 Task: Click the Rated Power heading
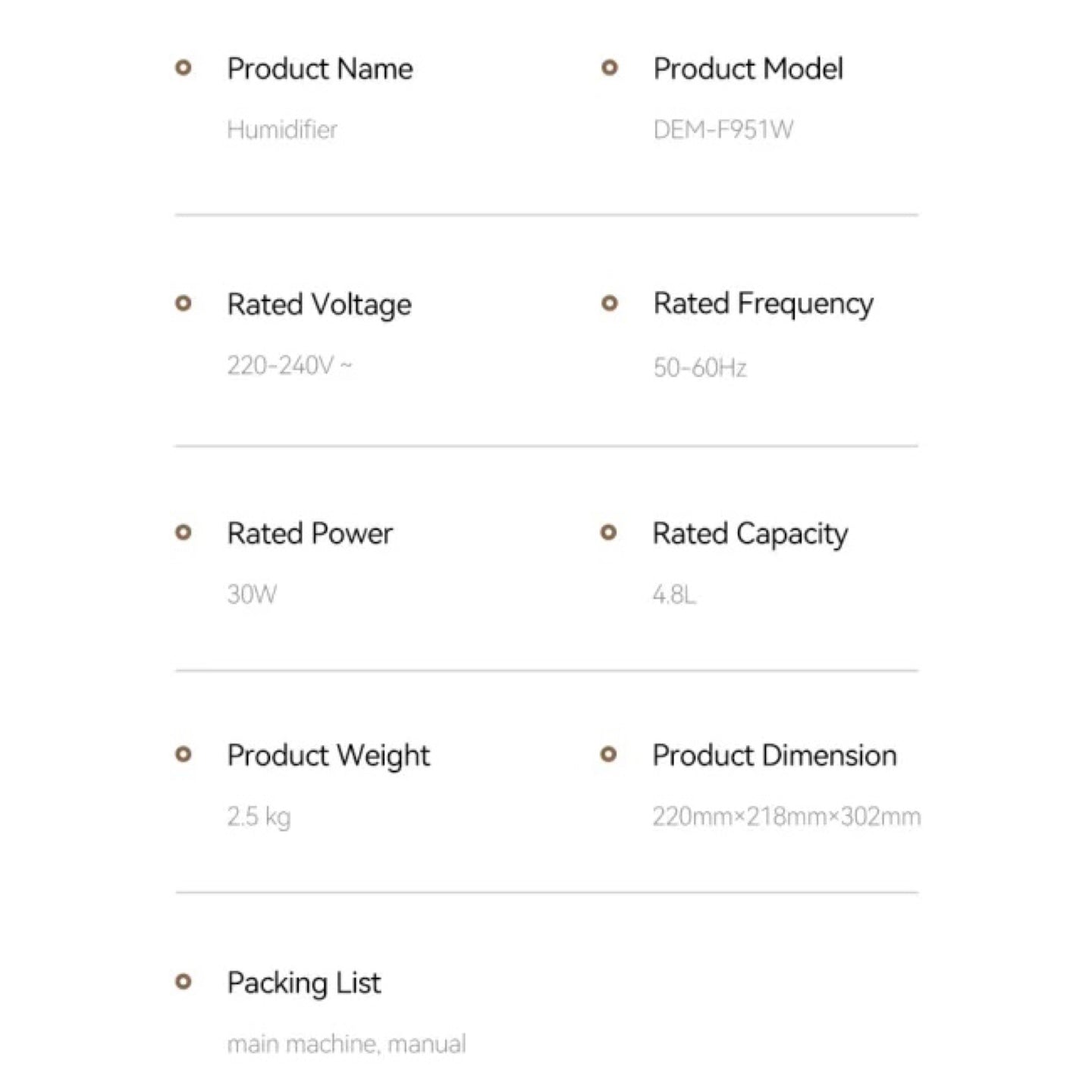[309, 534]
